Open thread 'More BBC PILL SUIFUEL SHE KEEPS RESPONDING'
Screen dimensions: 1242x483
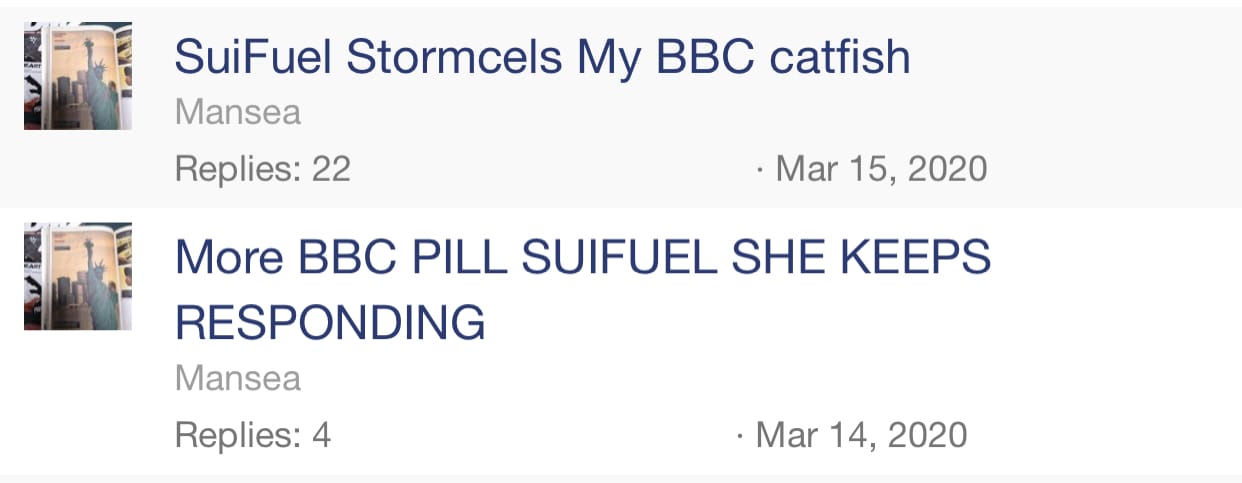582,290
